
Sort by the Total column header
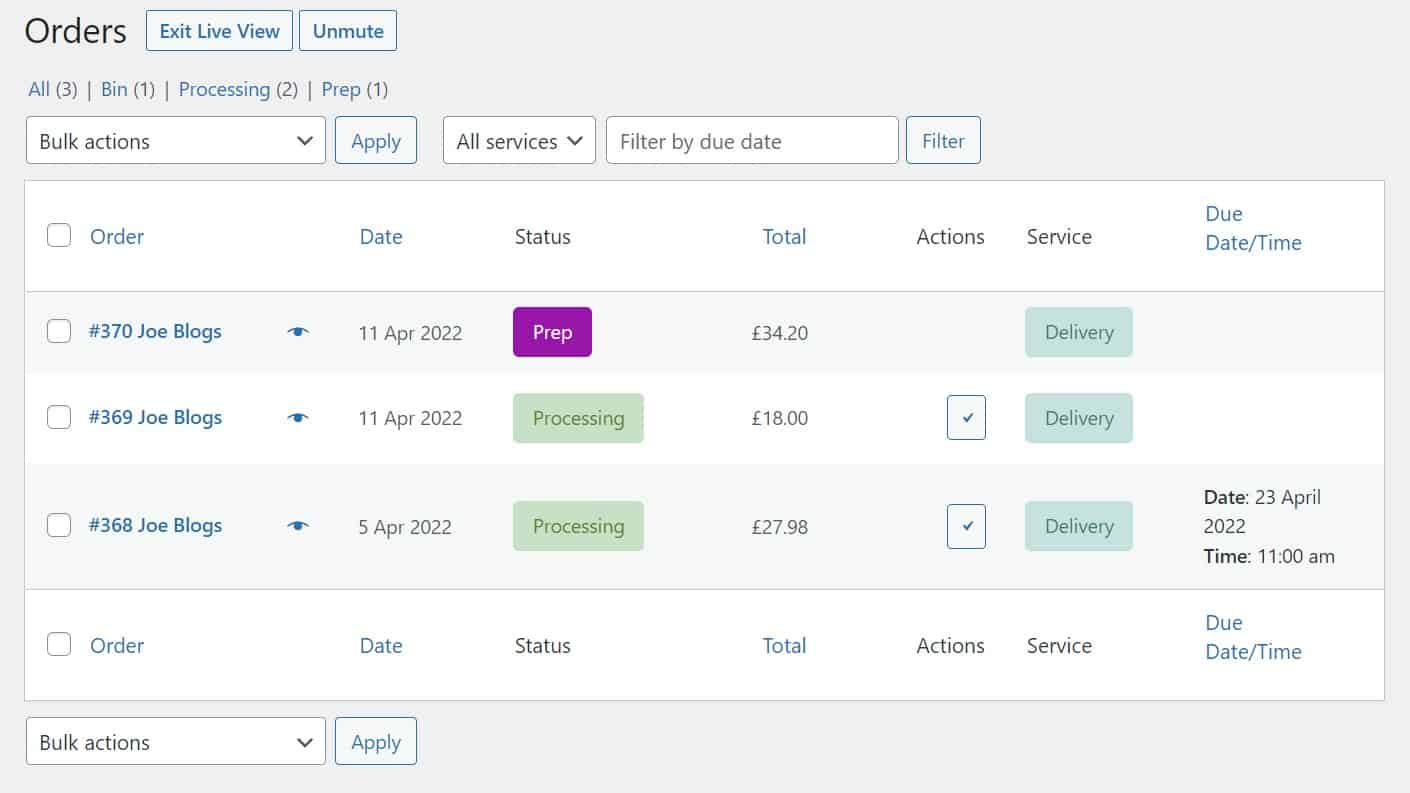[x=784, y=237]
